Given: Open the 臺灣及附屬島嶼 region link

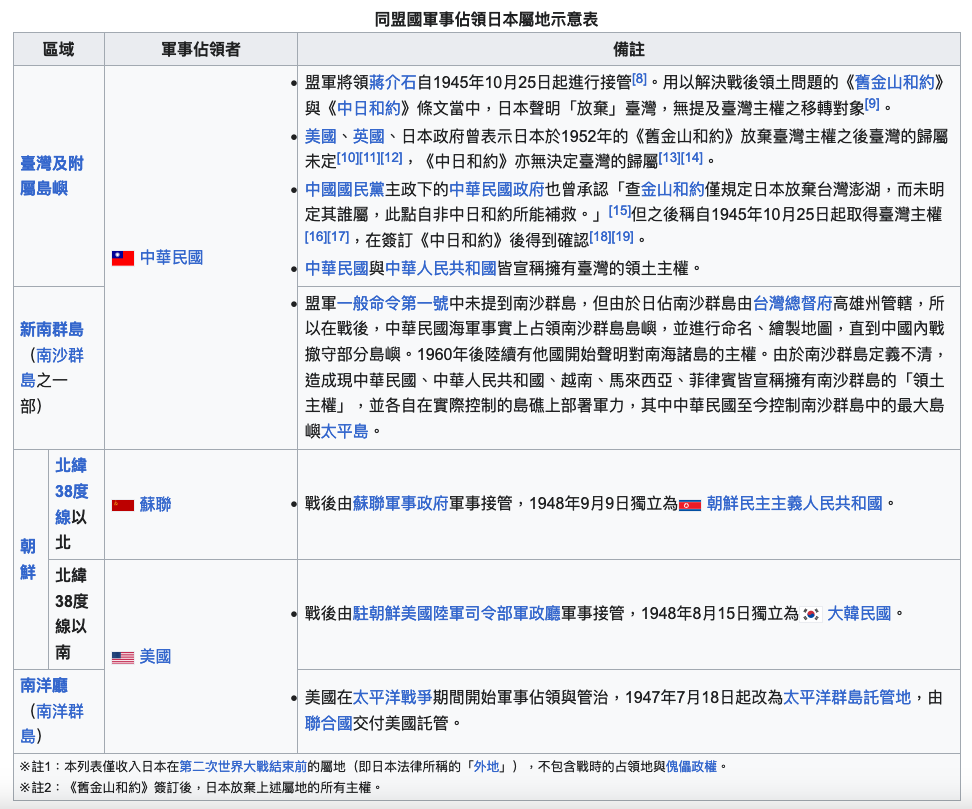Looking at the screenshot, I should coord(52,175).
